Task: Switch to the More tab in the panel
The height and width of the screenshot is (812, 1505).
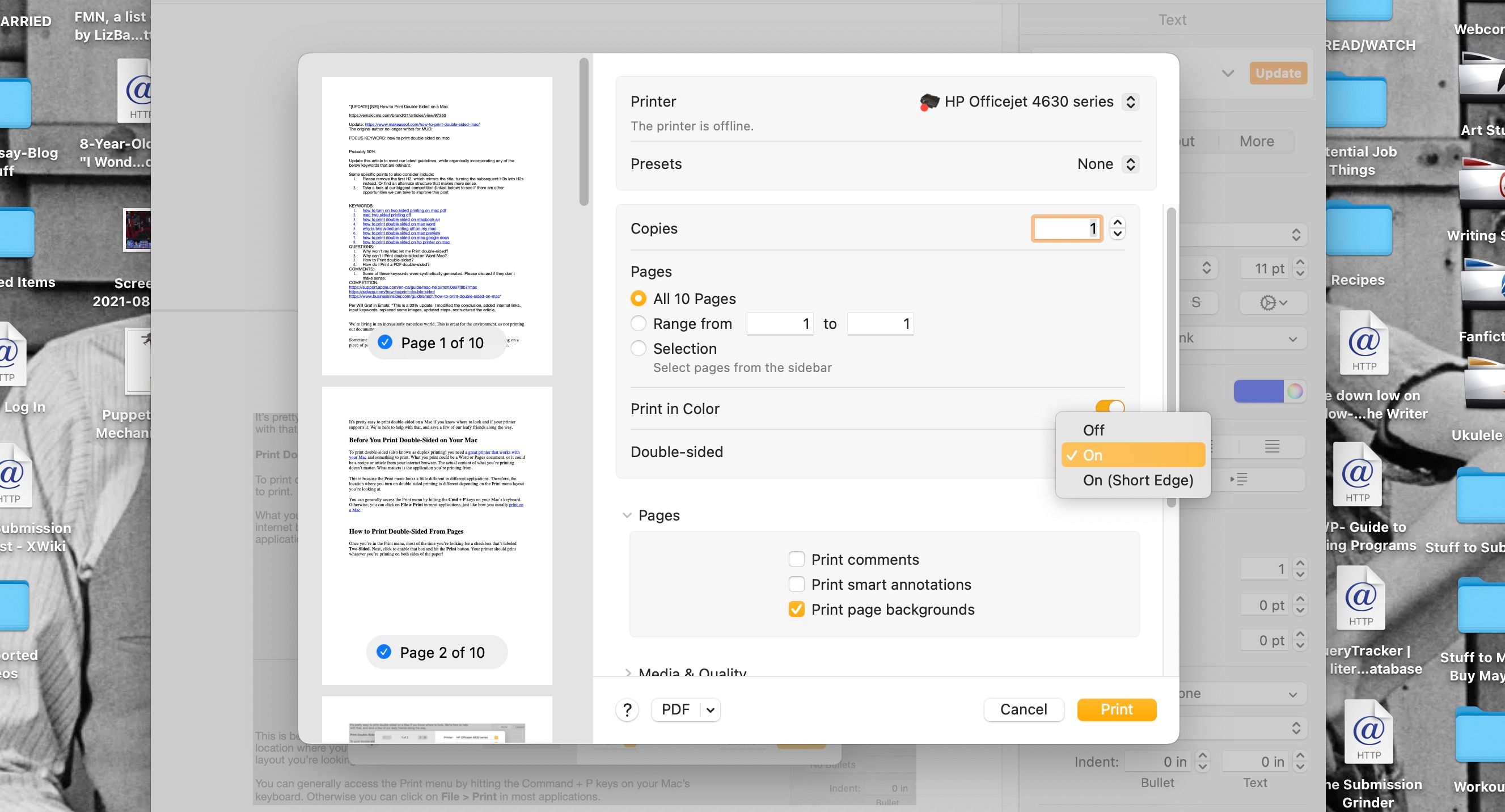Action: click(x=1257, y=141)
